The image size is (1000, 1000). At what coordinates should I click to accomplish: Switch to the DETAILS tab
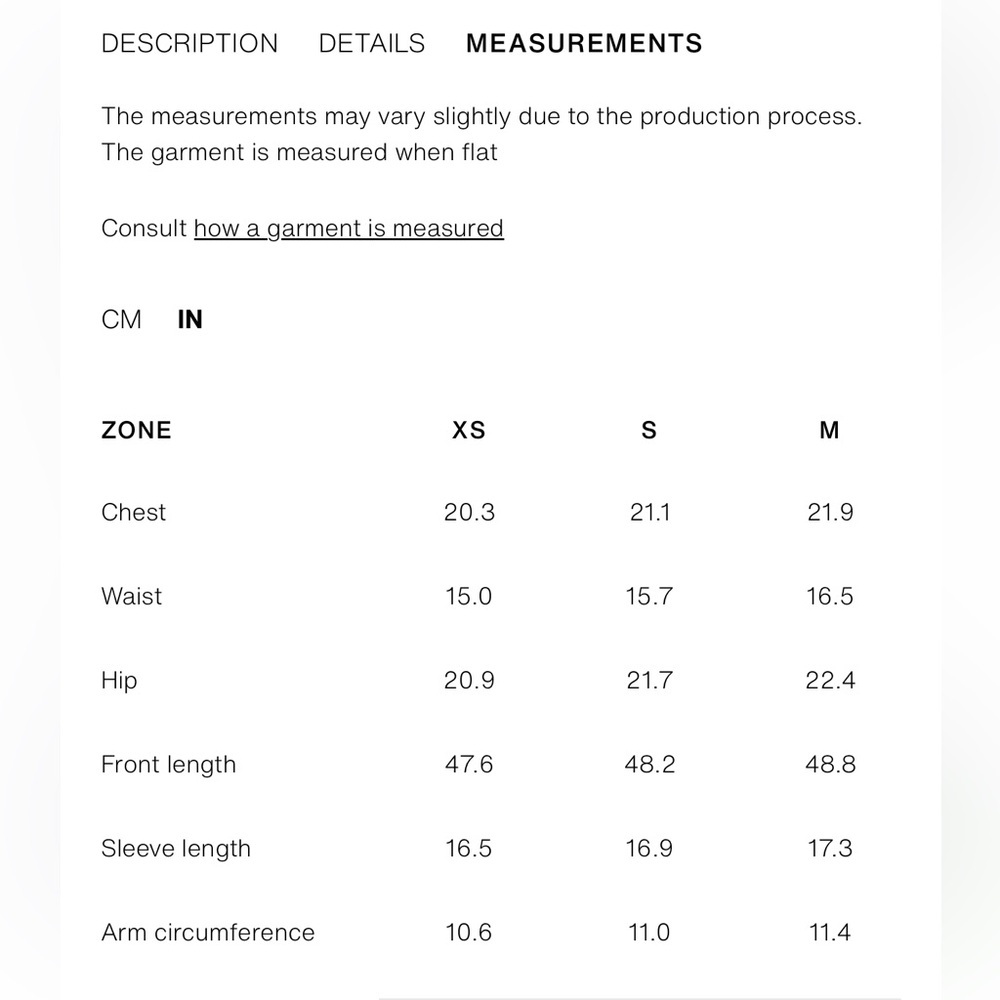click(372, 43)
